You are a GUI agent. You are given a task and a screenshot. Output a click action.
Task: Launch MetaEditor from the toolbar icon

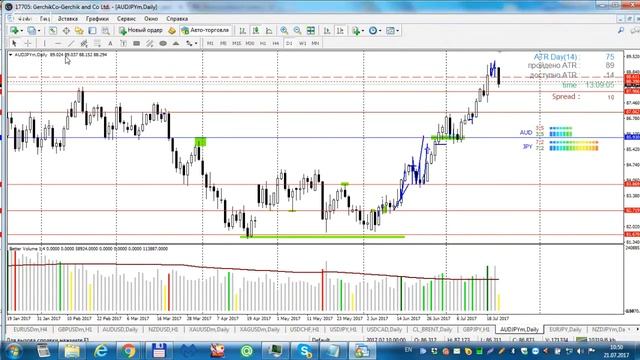point(172,31)
